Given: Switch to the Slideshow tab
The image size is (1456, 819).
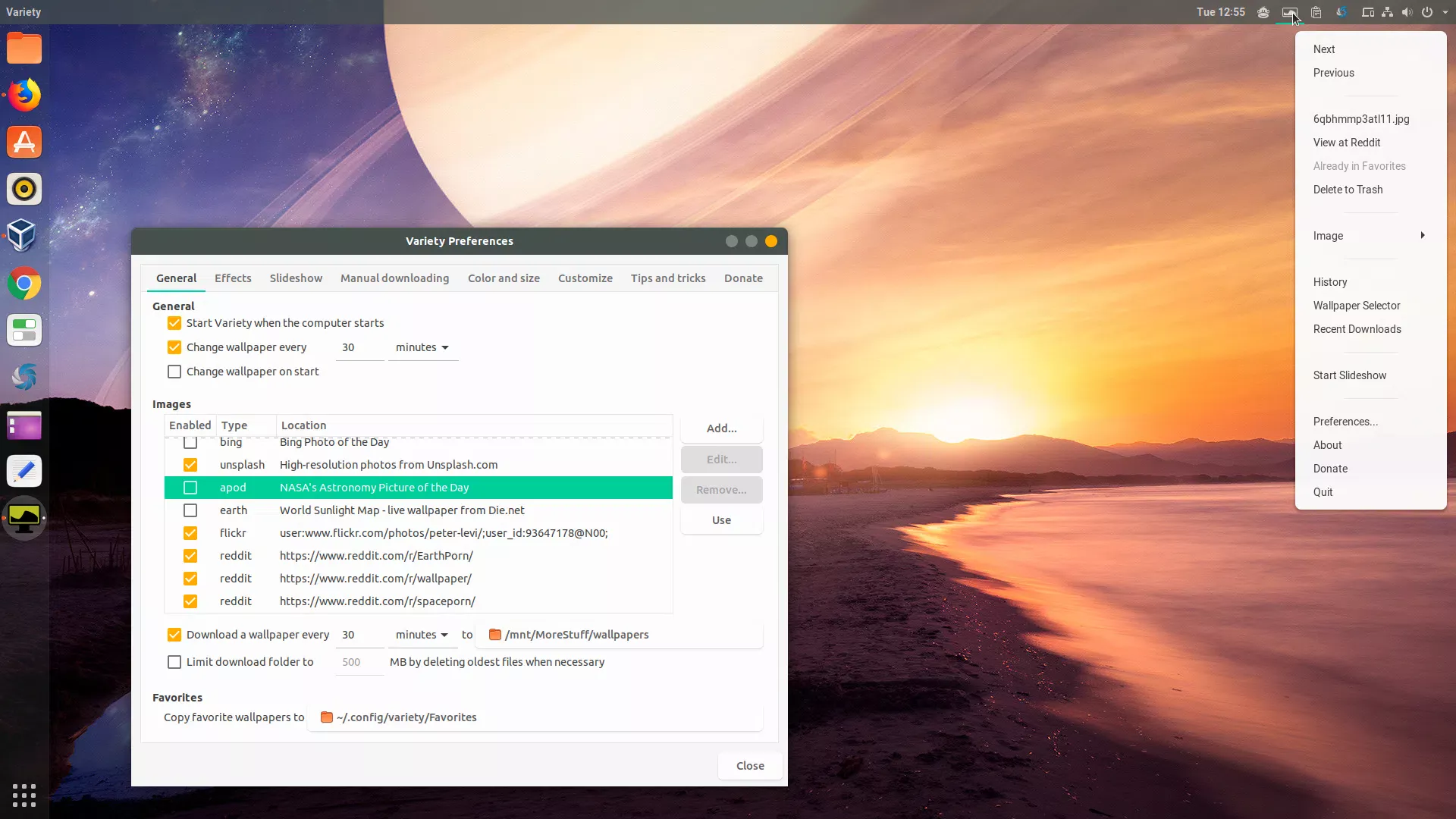Looking at the screenshot, I should [x=296, y=278].
